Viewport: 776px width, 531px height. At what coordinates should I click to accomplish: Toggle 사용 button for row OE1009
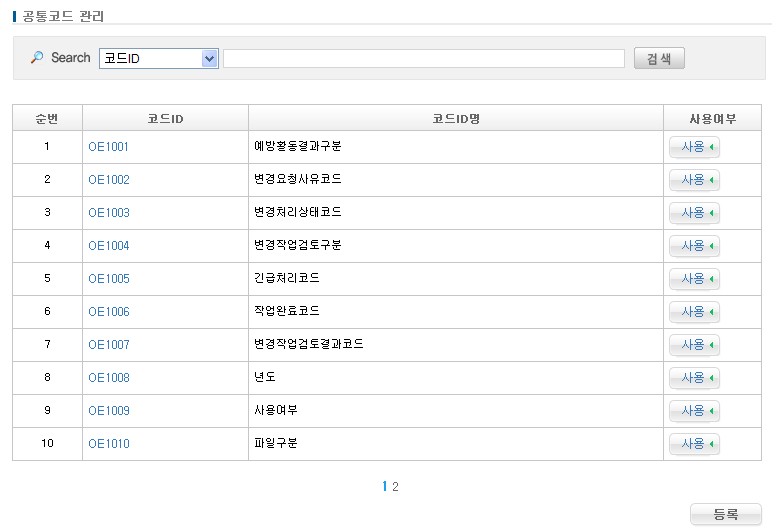point(694,411)
